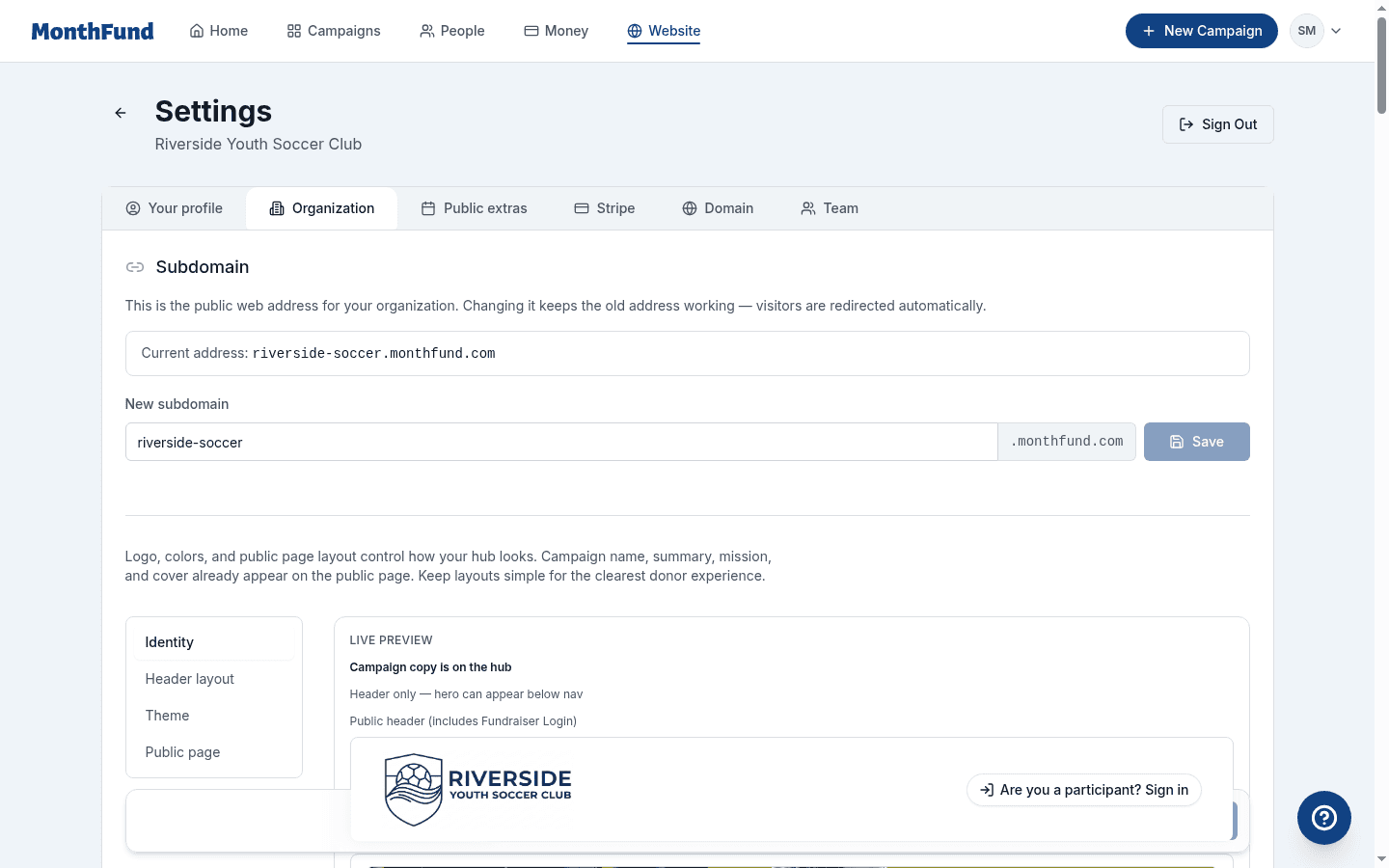Expand the account menu chevron
Screen dimensions: 1389x868
coord(1336,31)
